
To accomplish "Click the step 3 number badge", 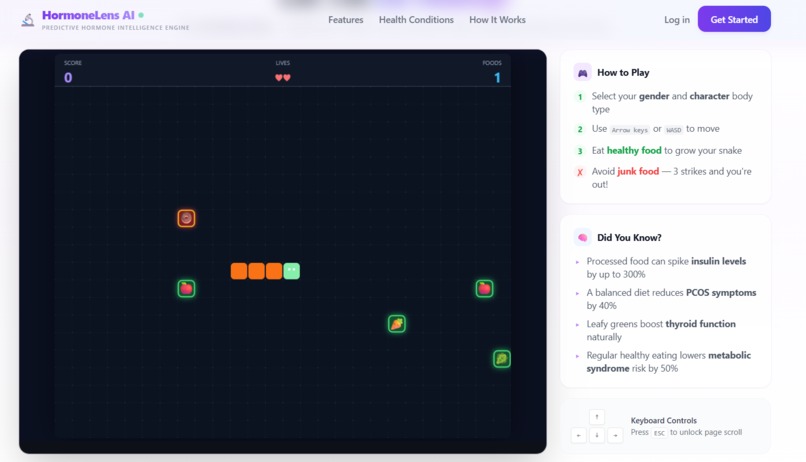I will pos(580,151).
